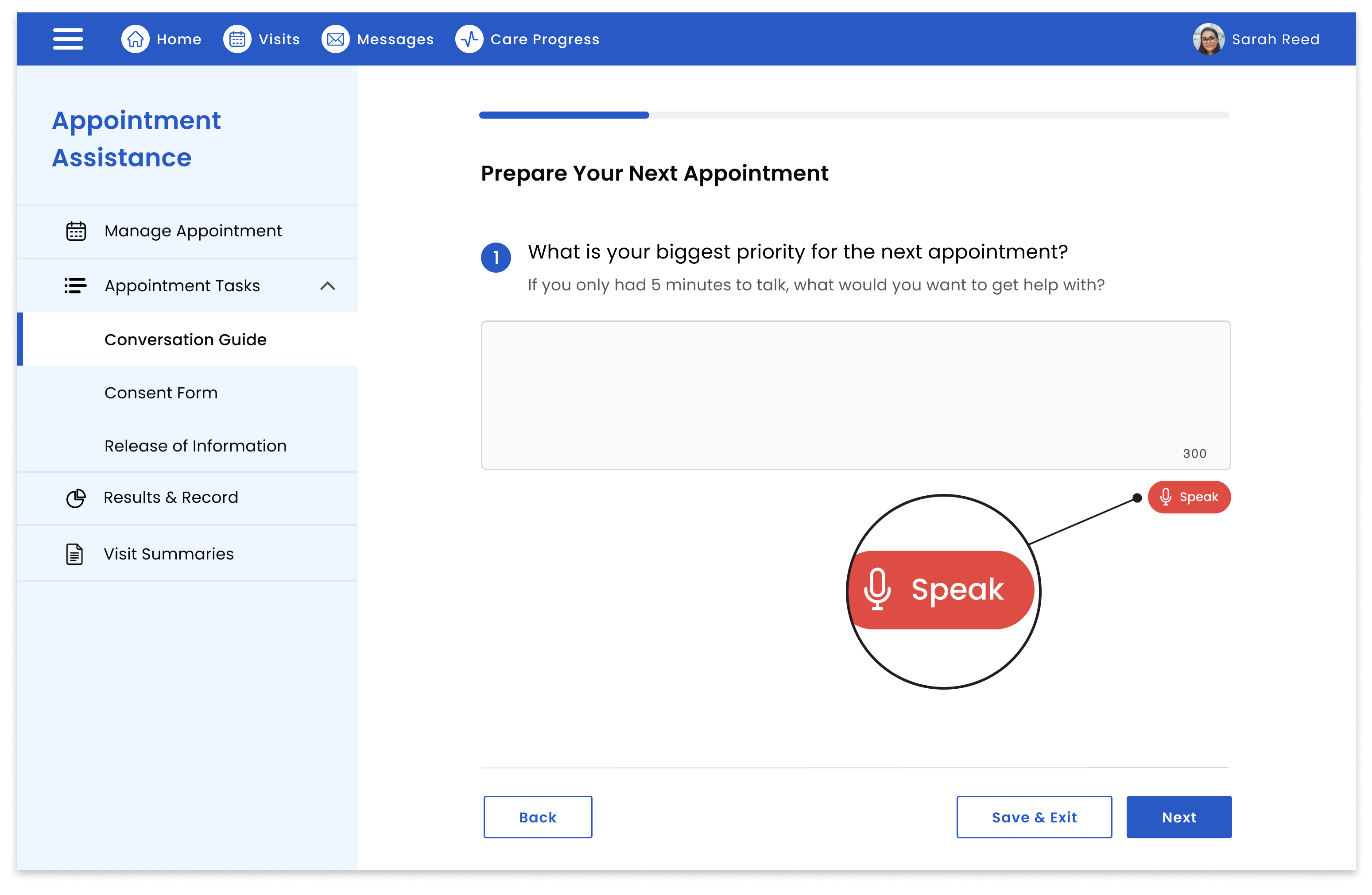This screenshot has width=1372, height=895.
Task: Open the hamburger menu icon
Action: [68, 39]
